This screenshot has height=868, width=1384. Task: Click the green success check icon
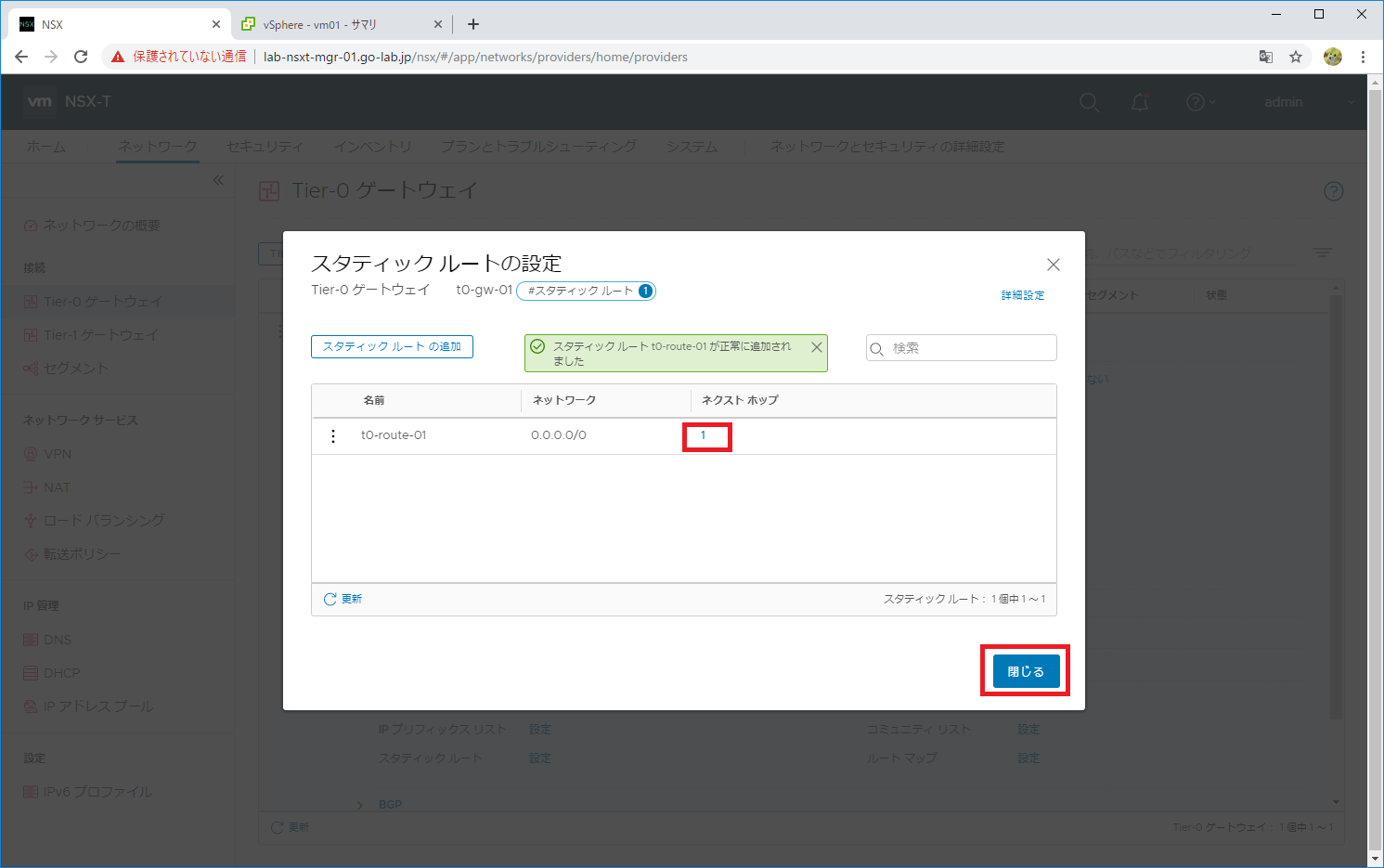pos(537,346)
